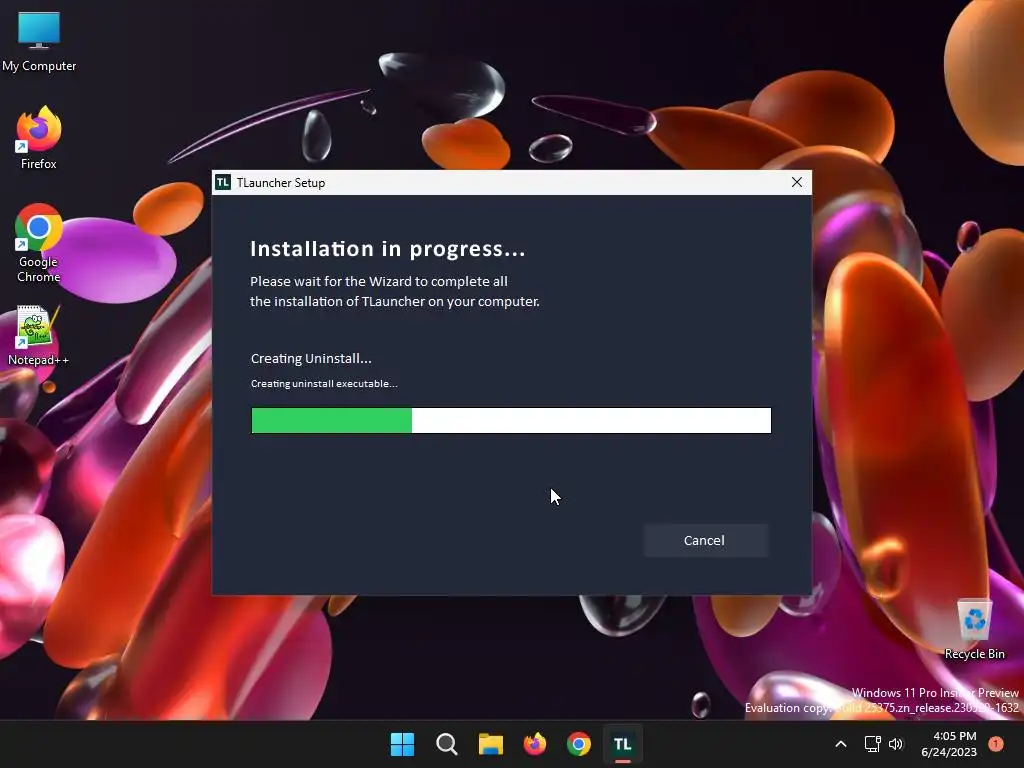Click the TLauncher taskbar icon
This screenshot has width=1024, height=768.
tap(622, 744)
